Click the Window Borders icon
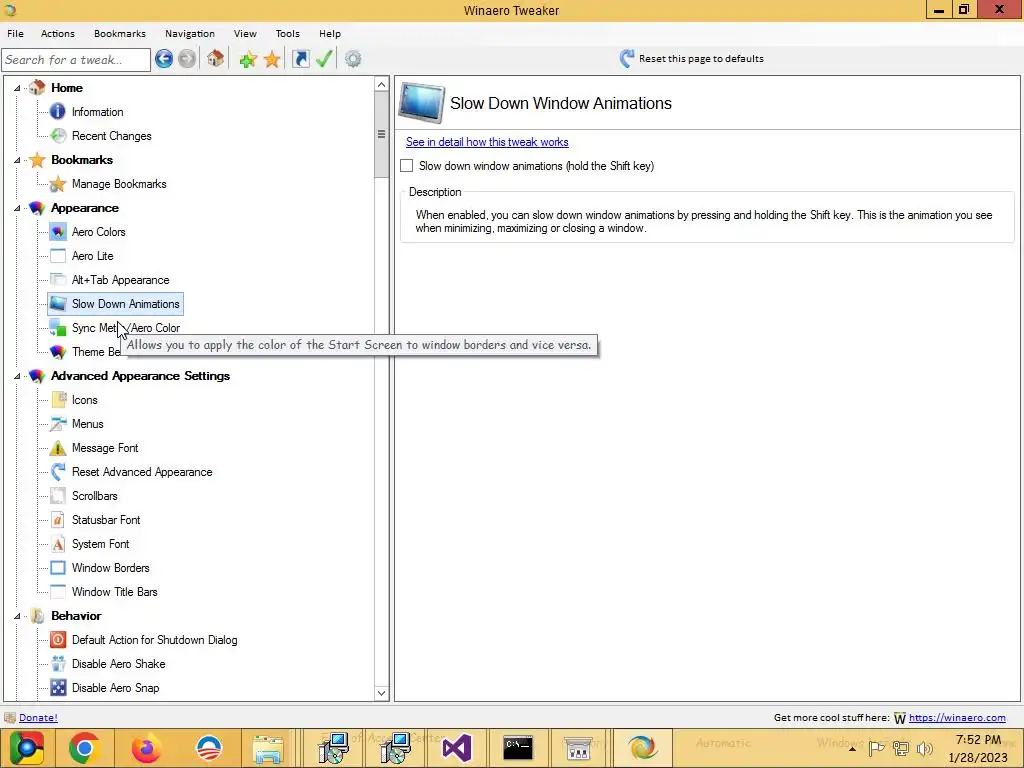This screenshot has width=1024, height=768. coord(57,568)
